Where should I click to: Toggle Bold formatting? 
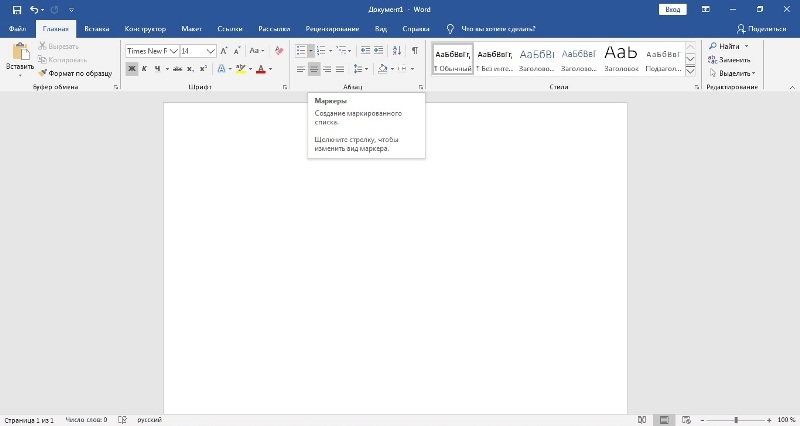coord(132,69)
